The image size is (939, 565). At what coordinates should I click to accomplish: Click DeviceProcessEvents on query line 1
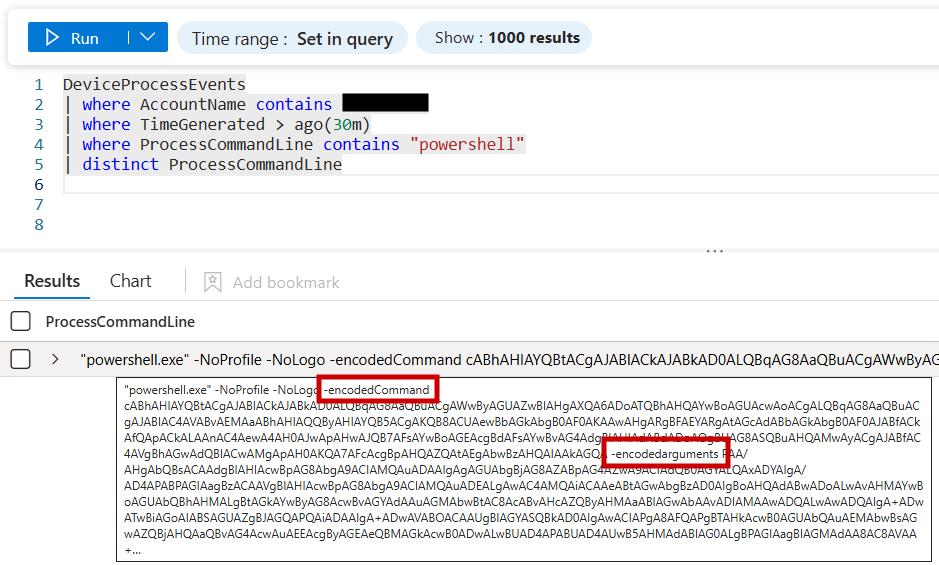point(153,84)
